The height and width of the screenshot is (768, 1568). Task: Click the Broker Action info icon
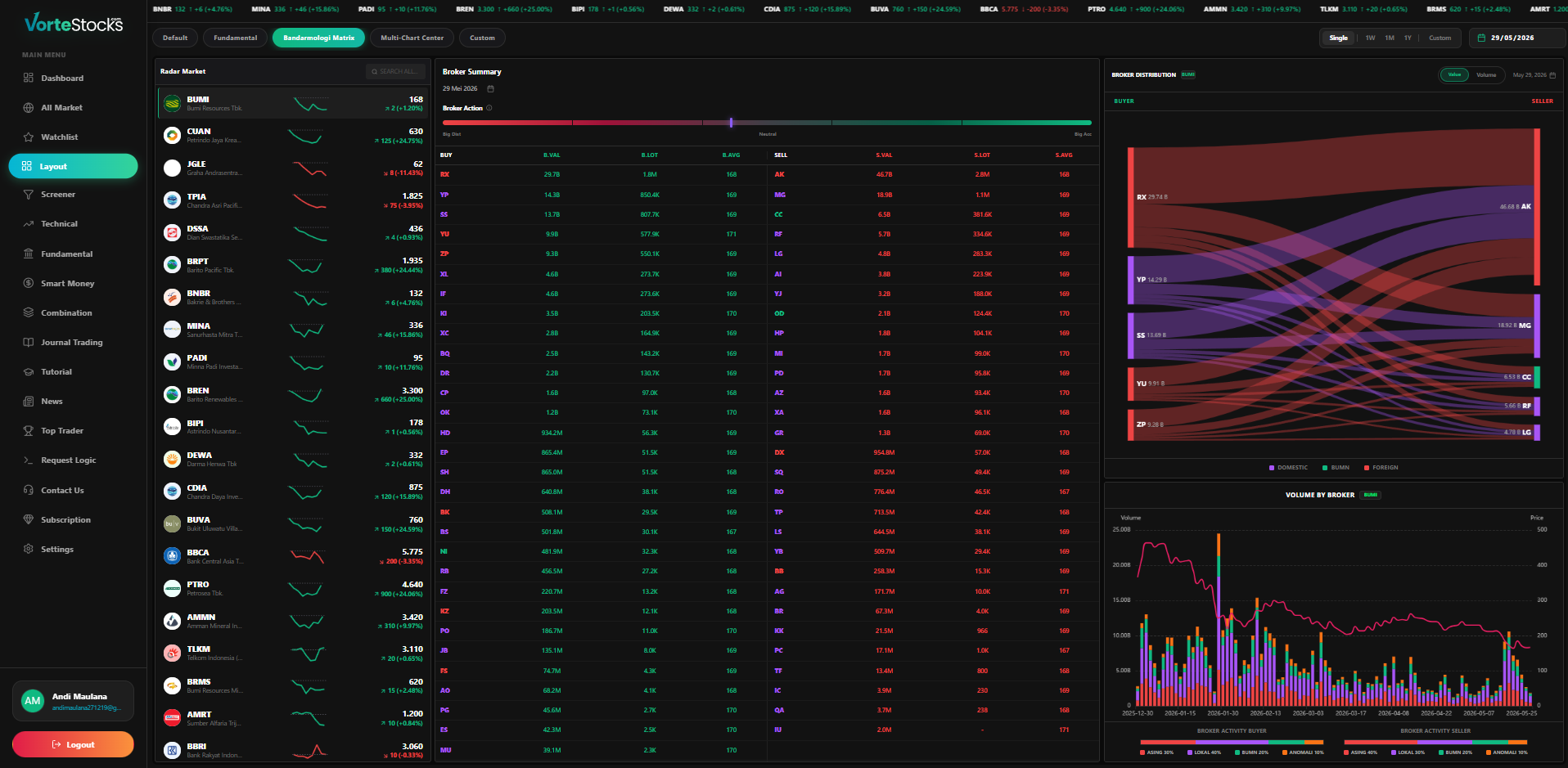click(x=489, y=108)
